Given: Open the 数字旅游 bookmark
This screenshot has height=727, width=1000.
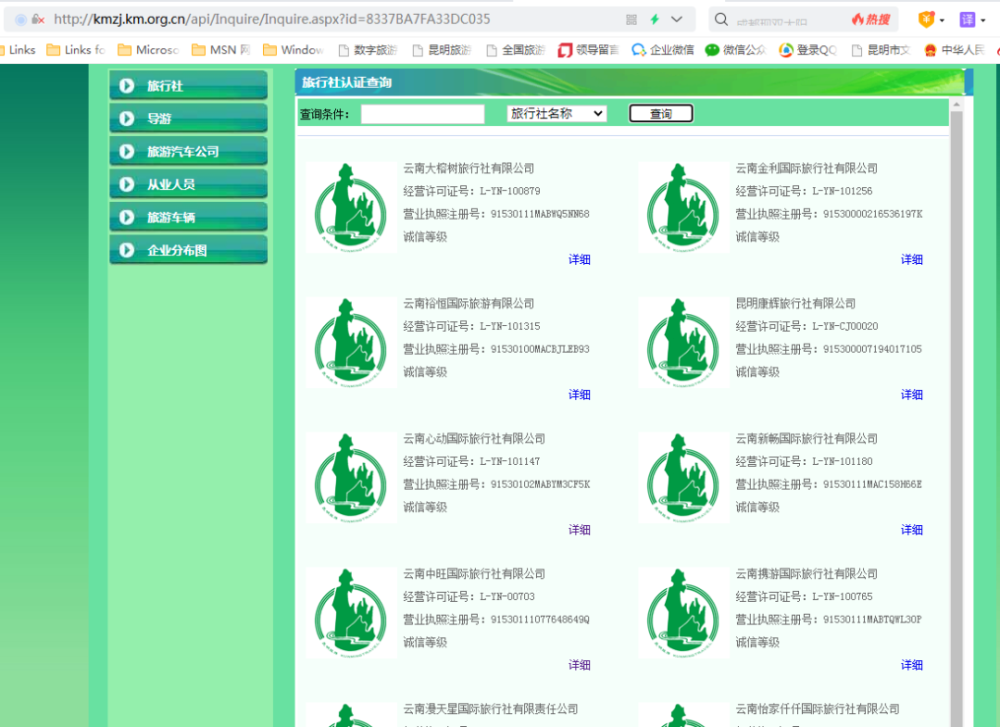Looking at the screenshot, I should point(368,50).
